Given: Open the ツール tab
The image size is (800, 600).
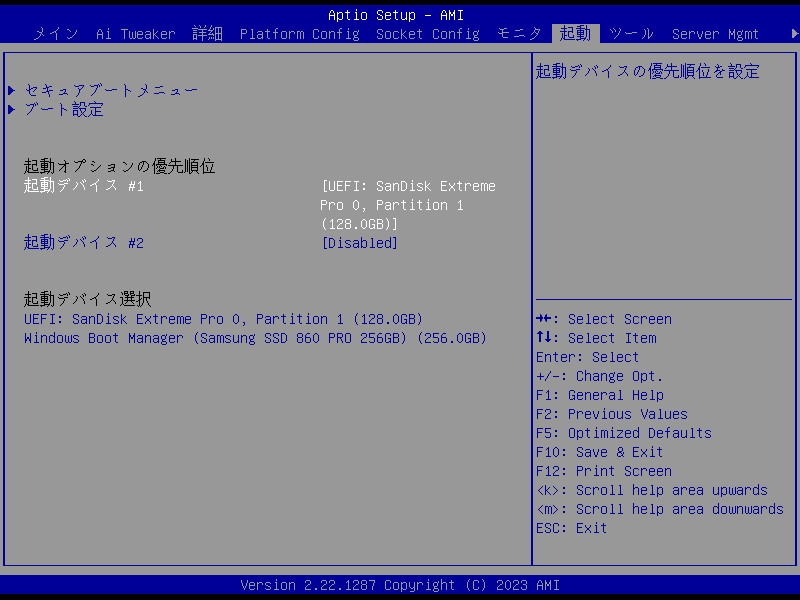Looking at the screenshot, I should pos(631,34).
